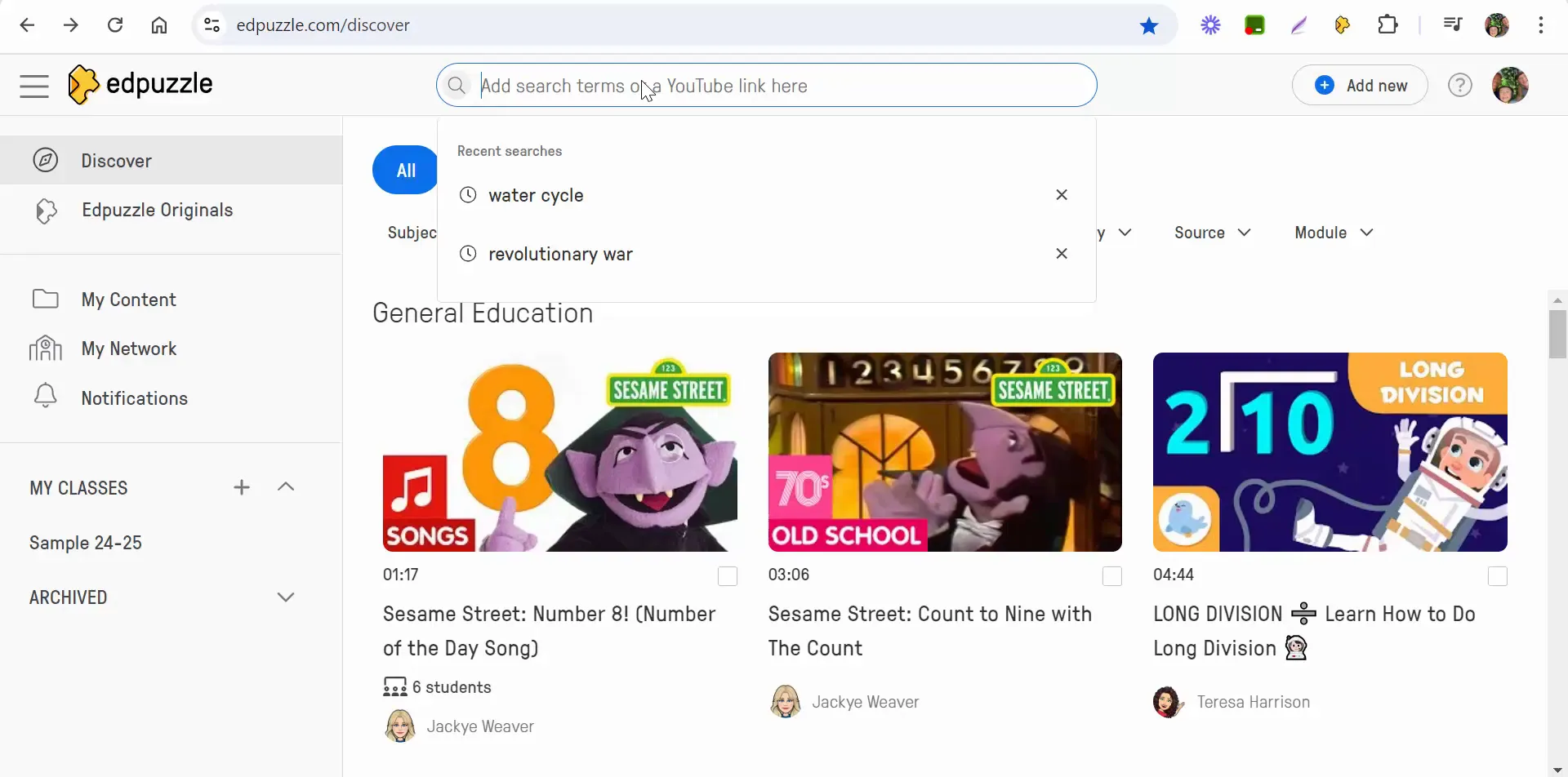
Task: Click the bookmark star icon
Action: [1149, 25]
